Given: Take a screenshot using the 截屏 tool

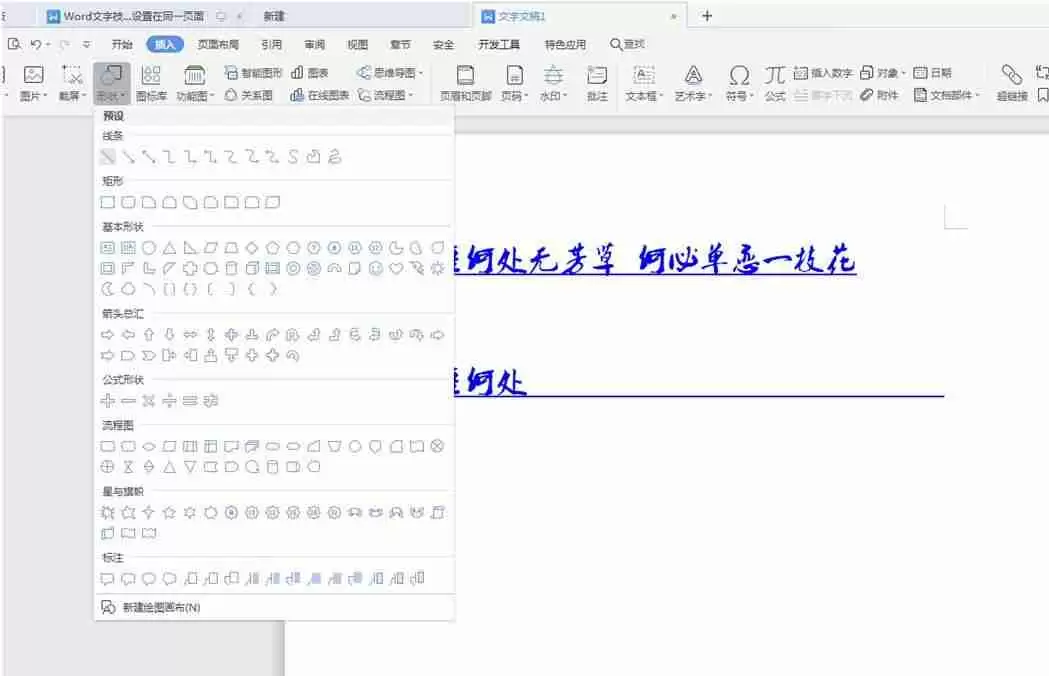Looking at the screenshot, I should pos(71,80).
